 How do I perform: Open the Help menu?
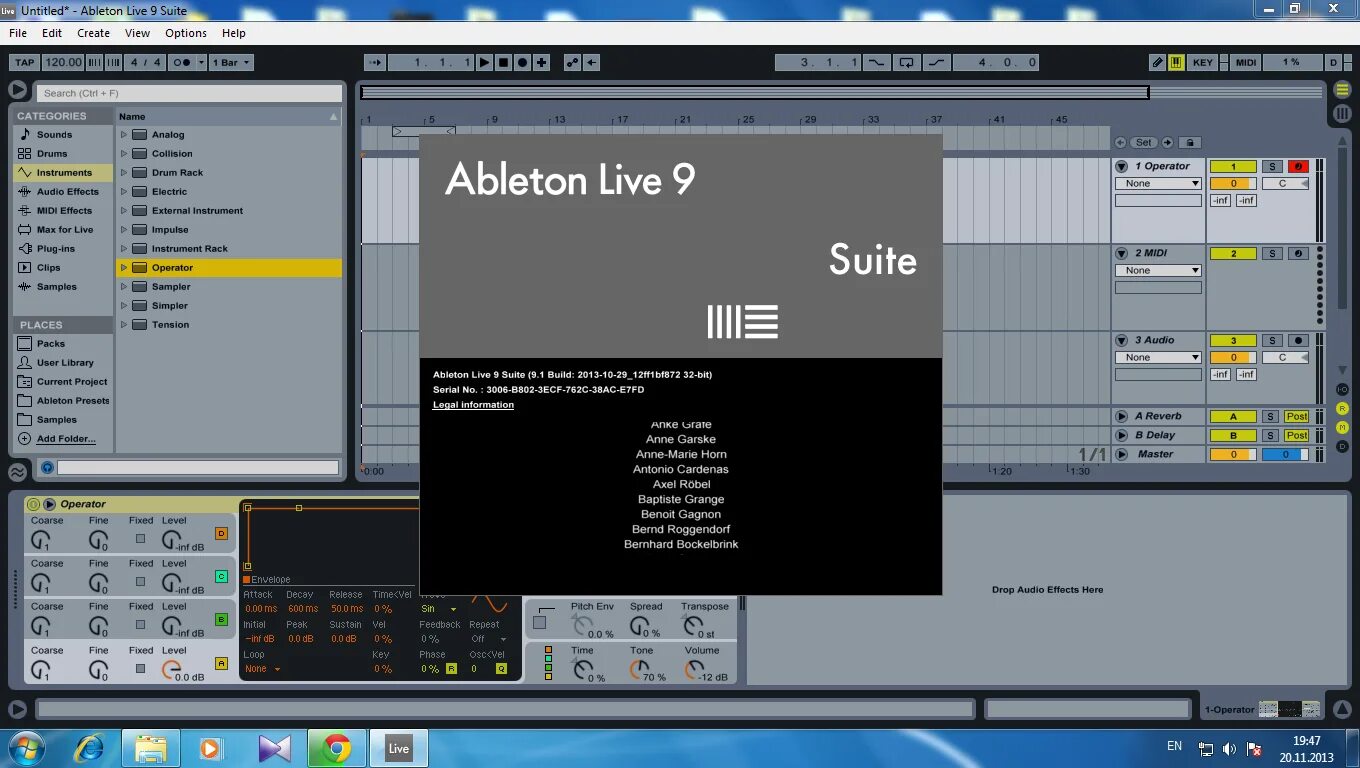point(233,33)
